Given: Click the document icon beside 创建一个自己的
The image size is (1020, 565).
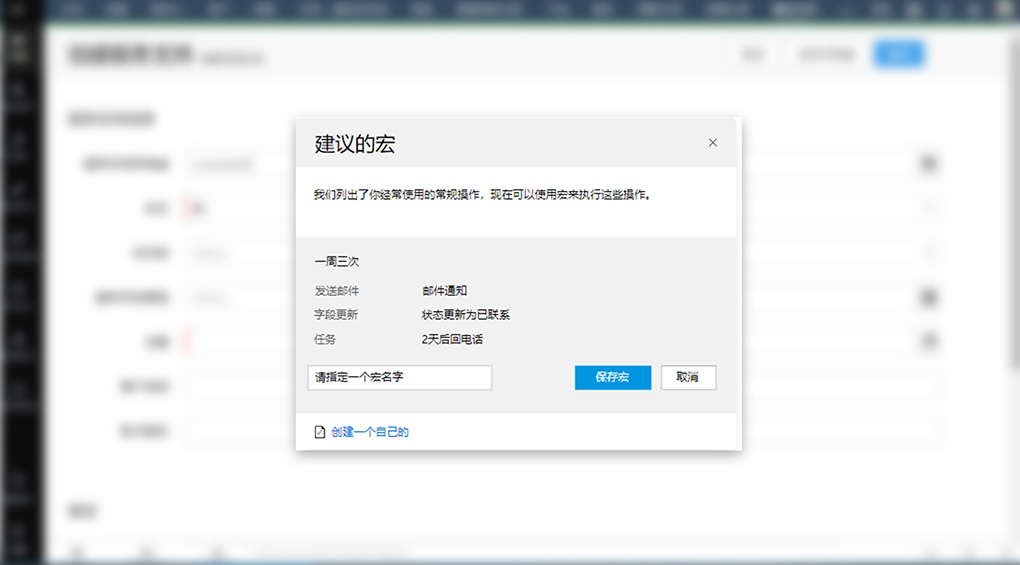Looking at the screenshot, I should pos(319,432).
